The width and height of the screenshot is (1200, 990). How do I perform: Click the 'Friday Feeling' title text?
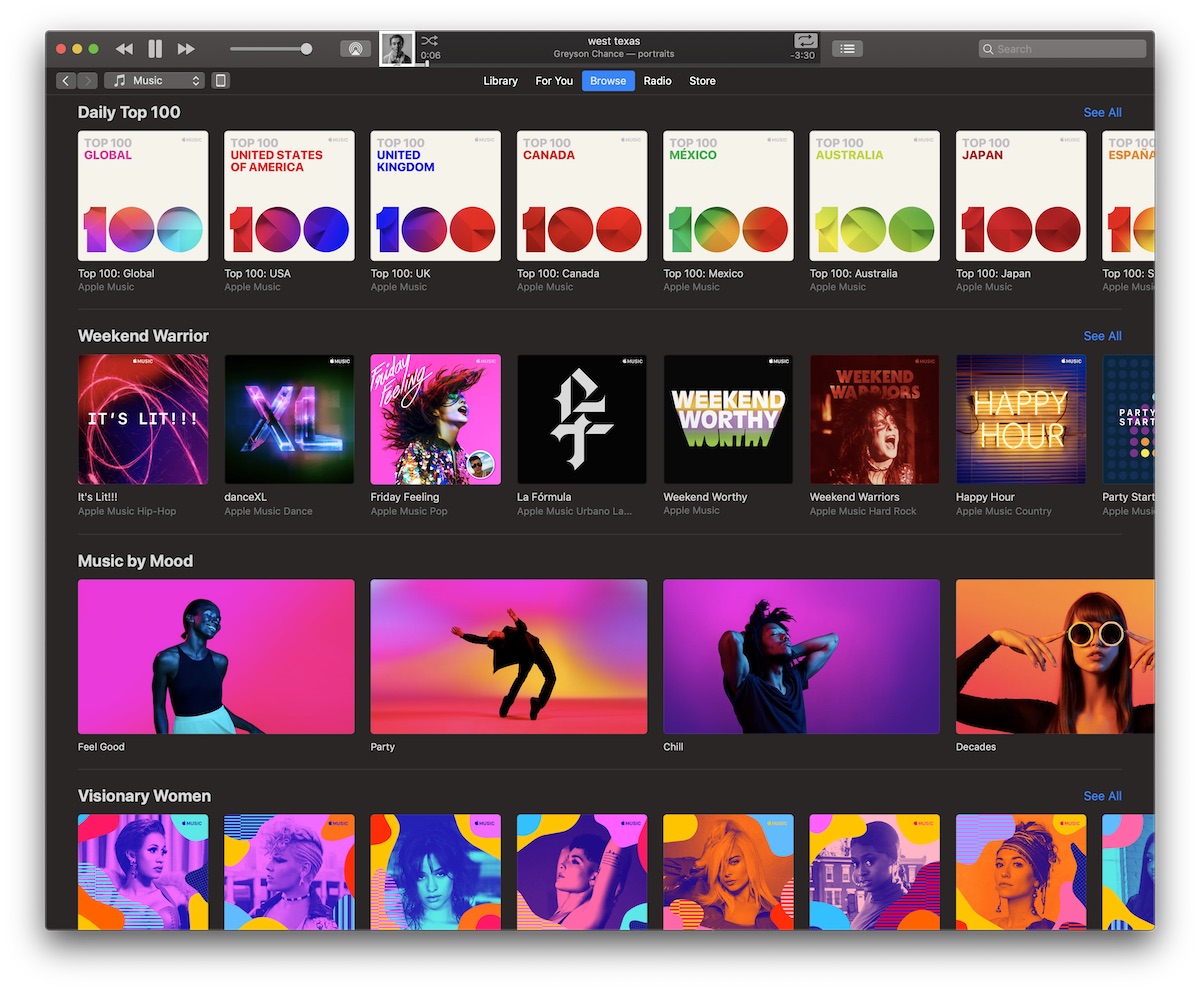pyautogui.click(x=405, y=497)
